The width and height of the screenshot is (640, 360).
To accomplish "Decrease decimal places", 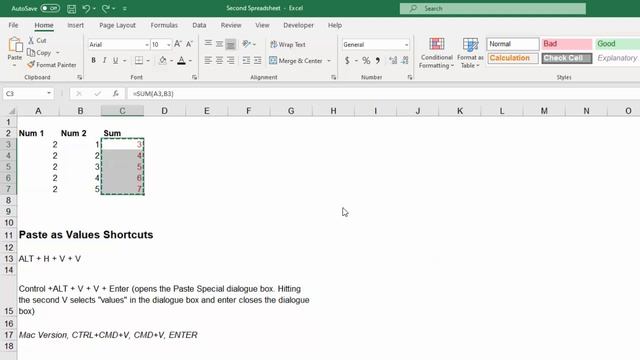I will point(404,60).
